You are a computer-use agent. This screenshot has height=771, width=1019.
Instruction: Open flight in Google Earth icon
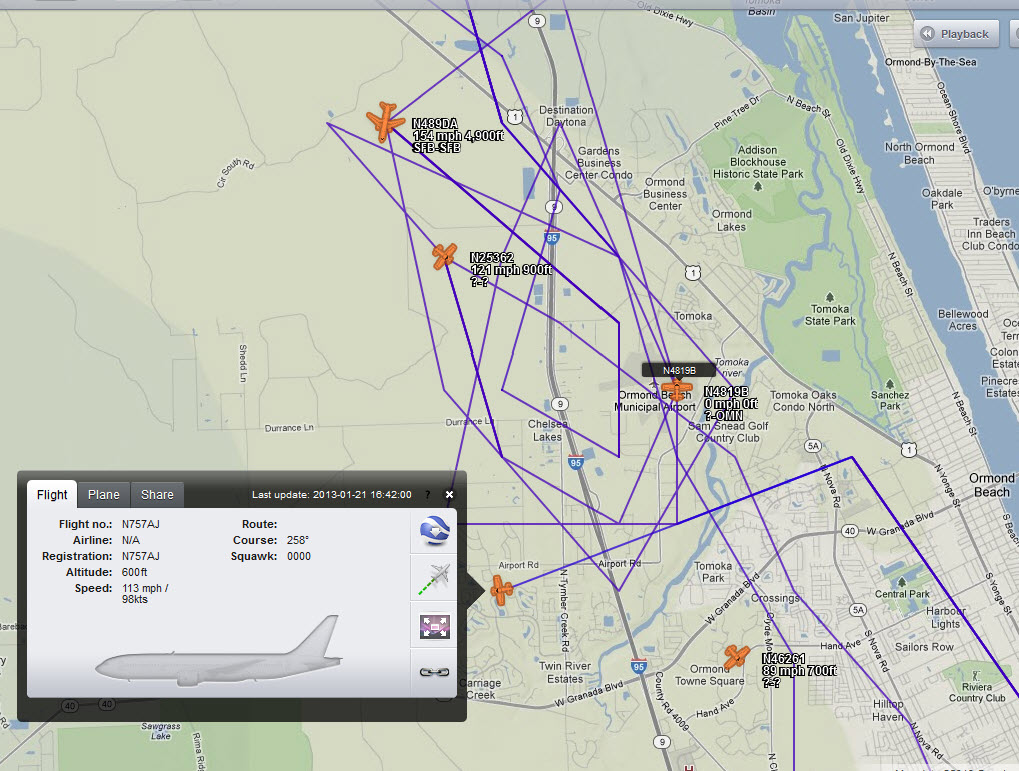coord(434,530)
